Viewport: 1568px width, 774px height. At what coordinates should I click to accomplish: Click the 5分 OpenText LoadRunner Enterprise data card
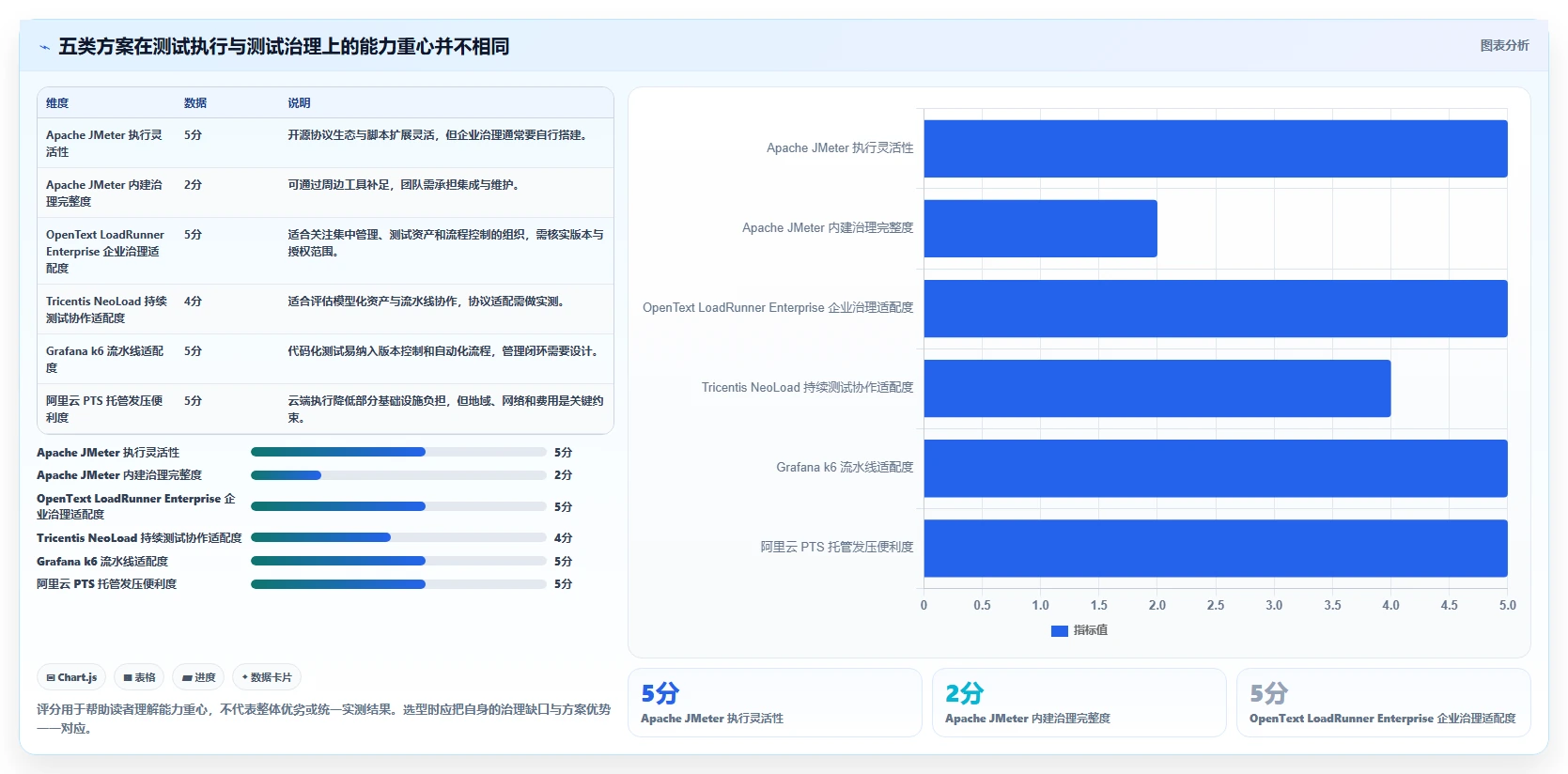coord(1384,703)
